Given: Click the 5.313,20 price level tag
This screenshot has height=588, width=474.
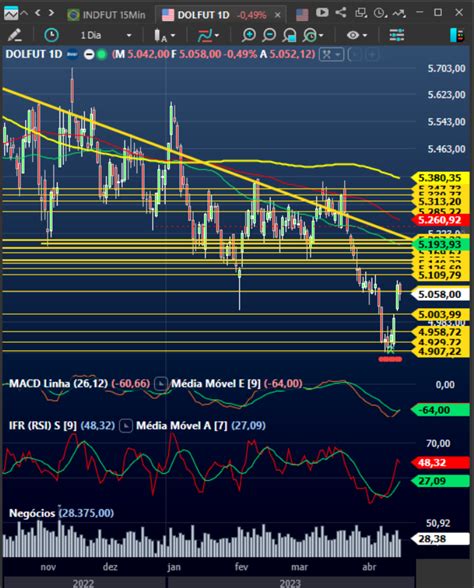Looking at the screenshot, I should (440, 202).
